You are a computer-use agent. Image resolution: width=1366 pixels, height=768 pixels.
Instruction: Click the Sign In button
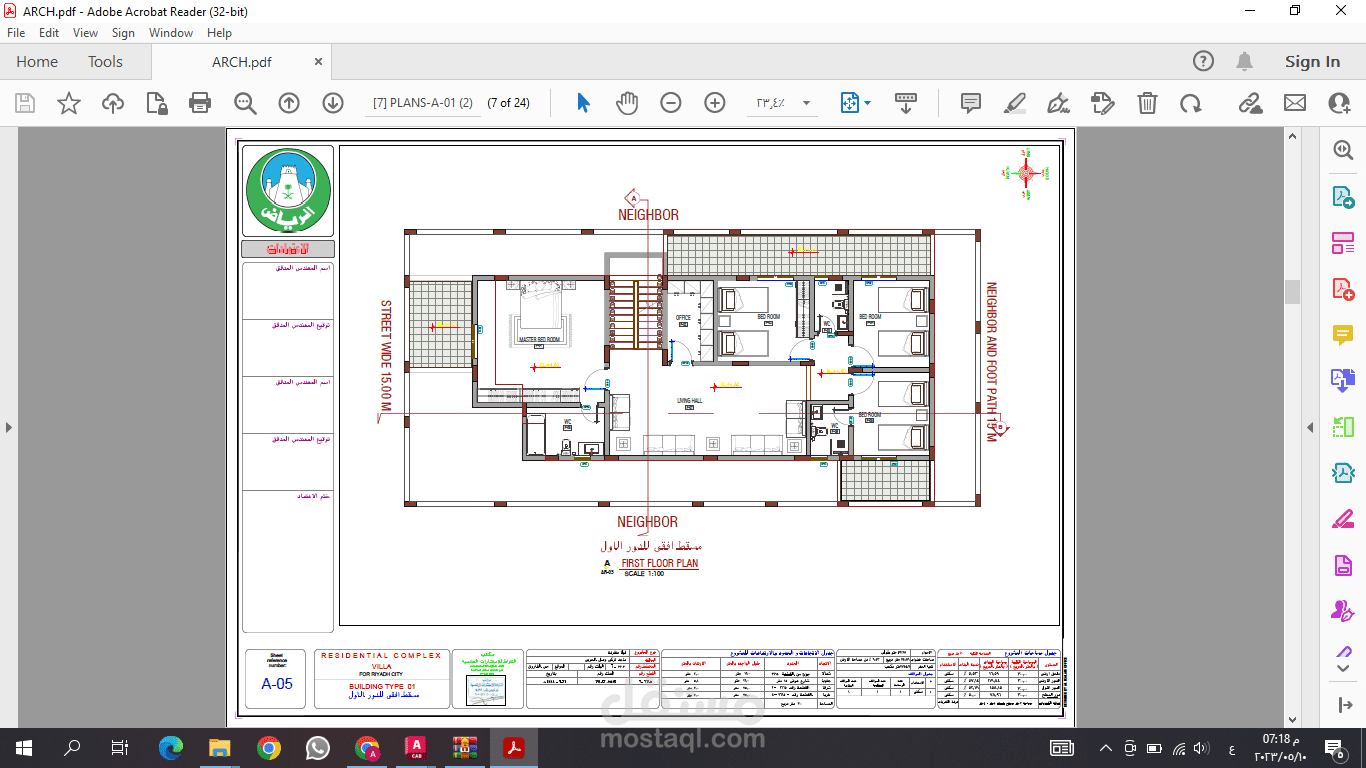[x=1312, y=62]
